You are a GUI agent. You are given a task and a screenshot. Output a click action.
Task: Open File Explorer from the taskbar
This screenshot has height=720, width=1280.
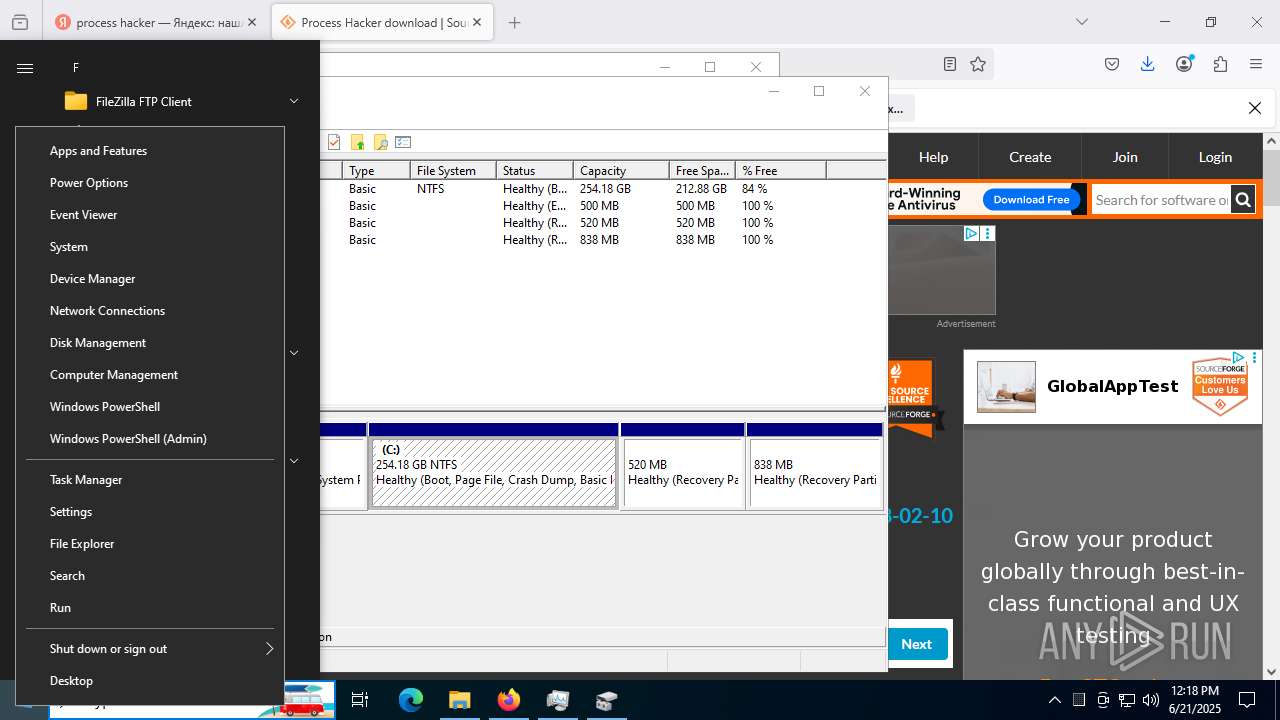(x=459, y=700)
